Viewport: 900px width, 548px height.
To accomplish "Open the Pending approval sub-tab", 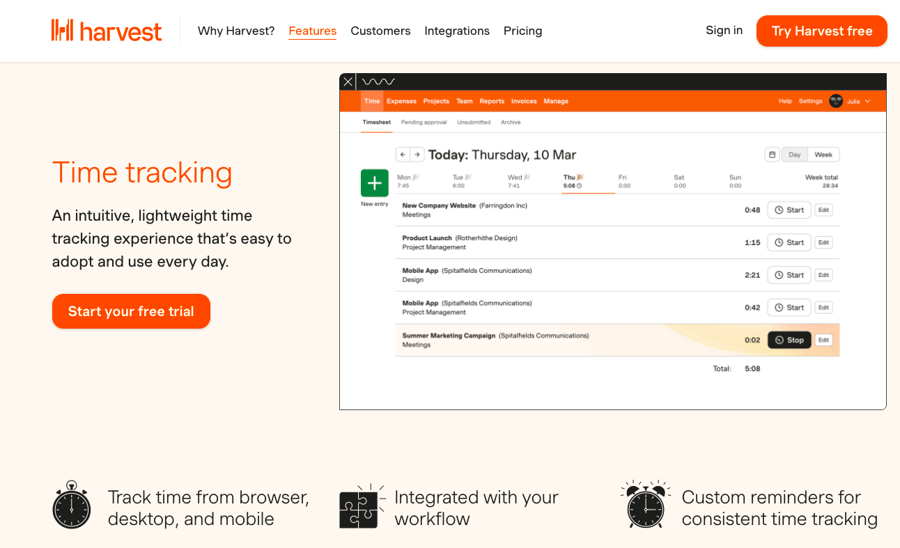I will pyautogui.click(x=424, y=122).
